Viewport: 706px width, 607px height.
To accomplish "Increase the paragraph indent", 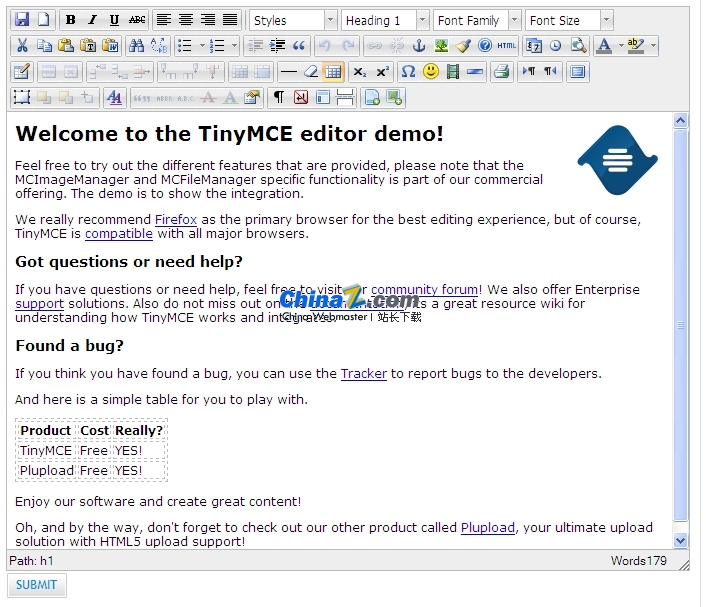I will (x=277, y=45).
